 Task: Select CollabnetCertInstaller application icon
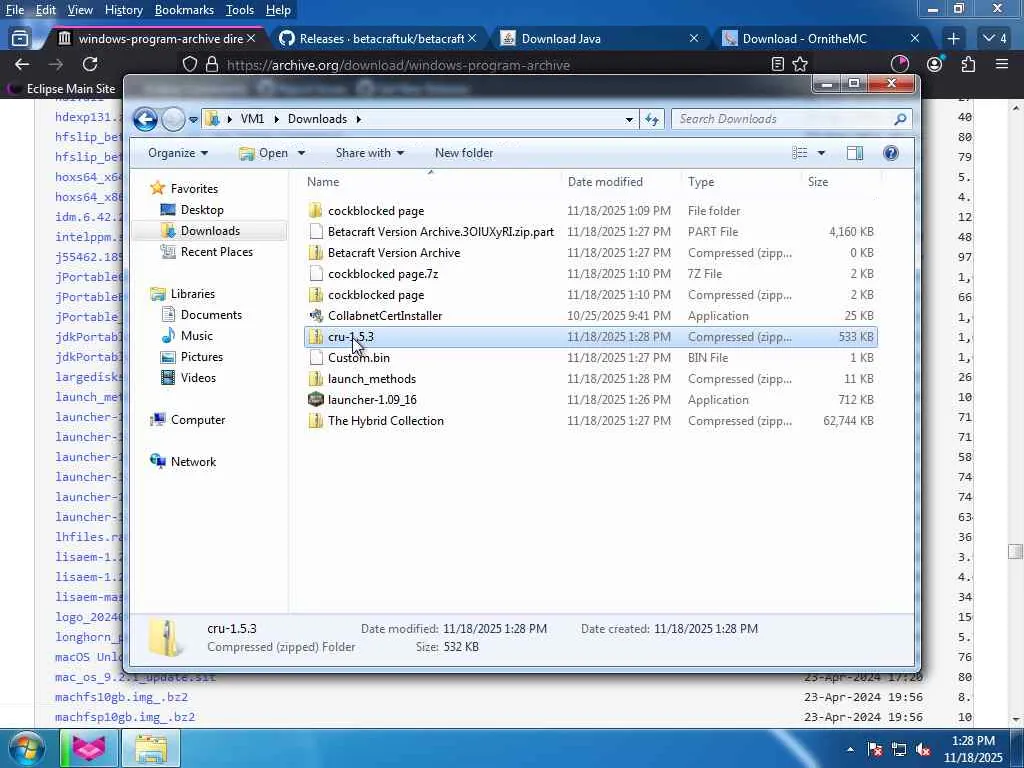[x=315, y=315]
